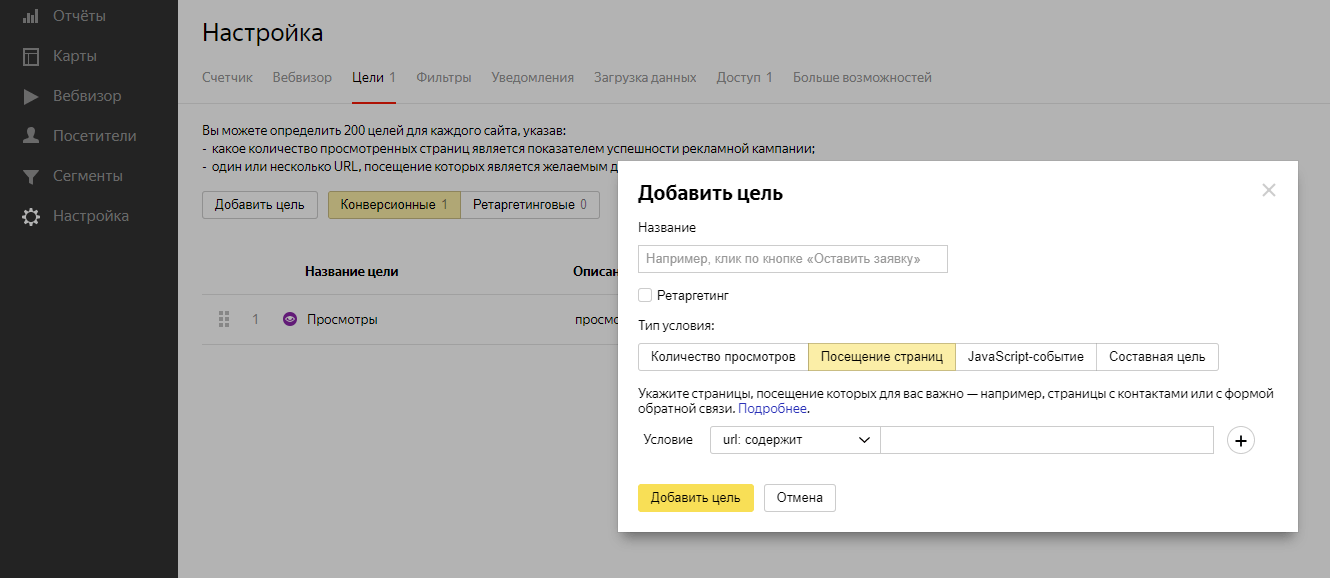Click the yellow Добавить цель submit button
The width and height of the screenshot is (1330, 578).
point(696,498)
